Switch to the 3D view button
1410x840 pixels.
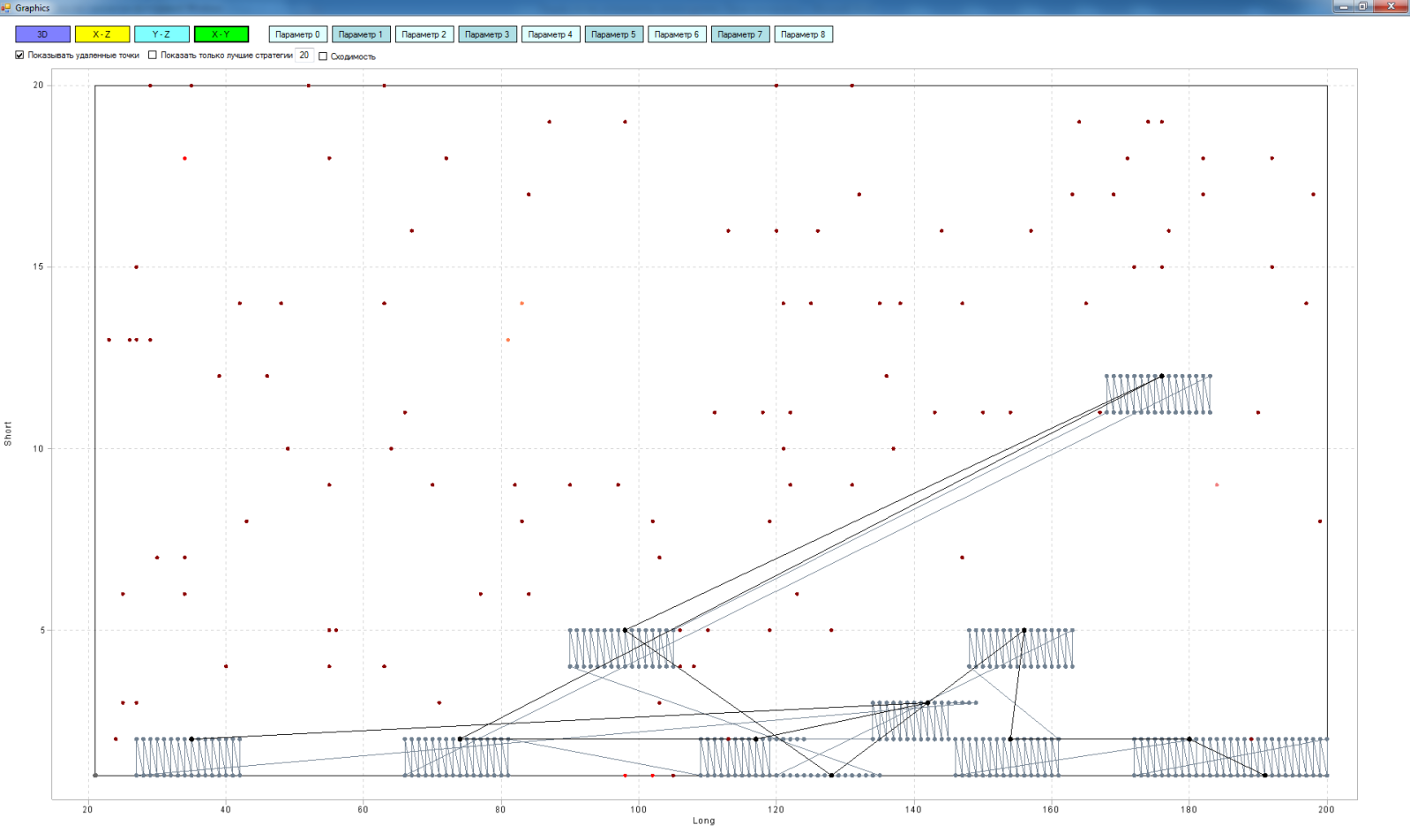tap(42, 34)
